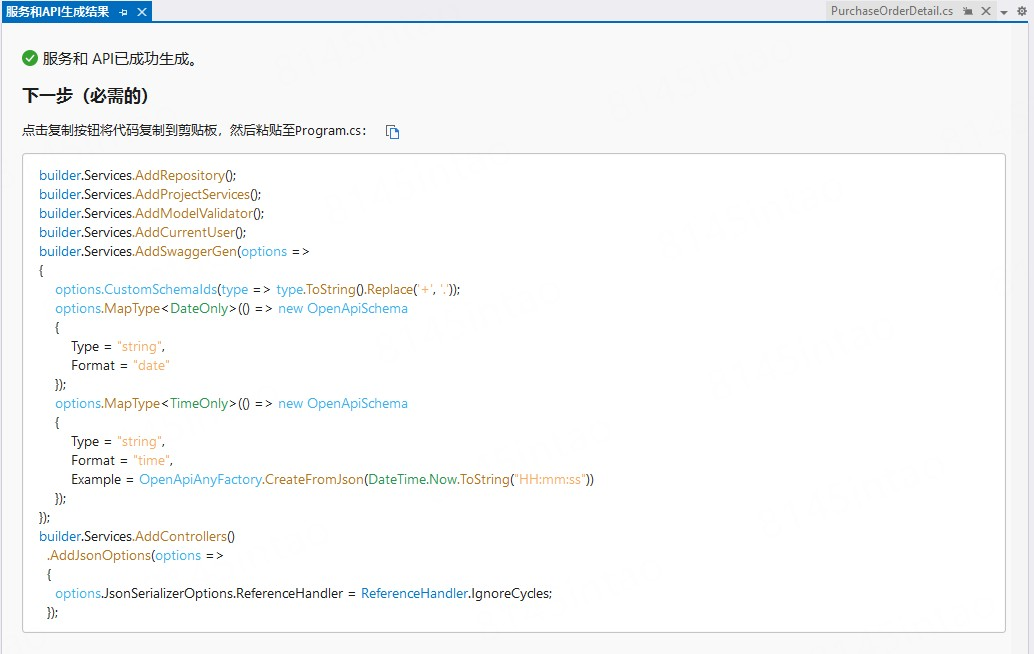
Task: Click the AddProjectServices code line
Action: click(x=150, y=194)
